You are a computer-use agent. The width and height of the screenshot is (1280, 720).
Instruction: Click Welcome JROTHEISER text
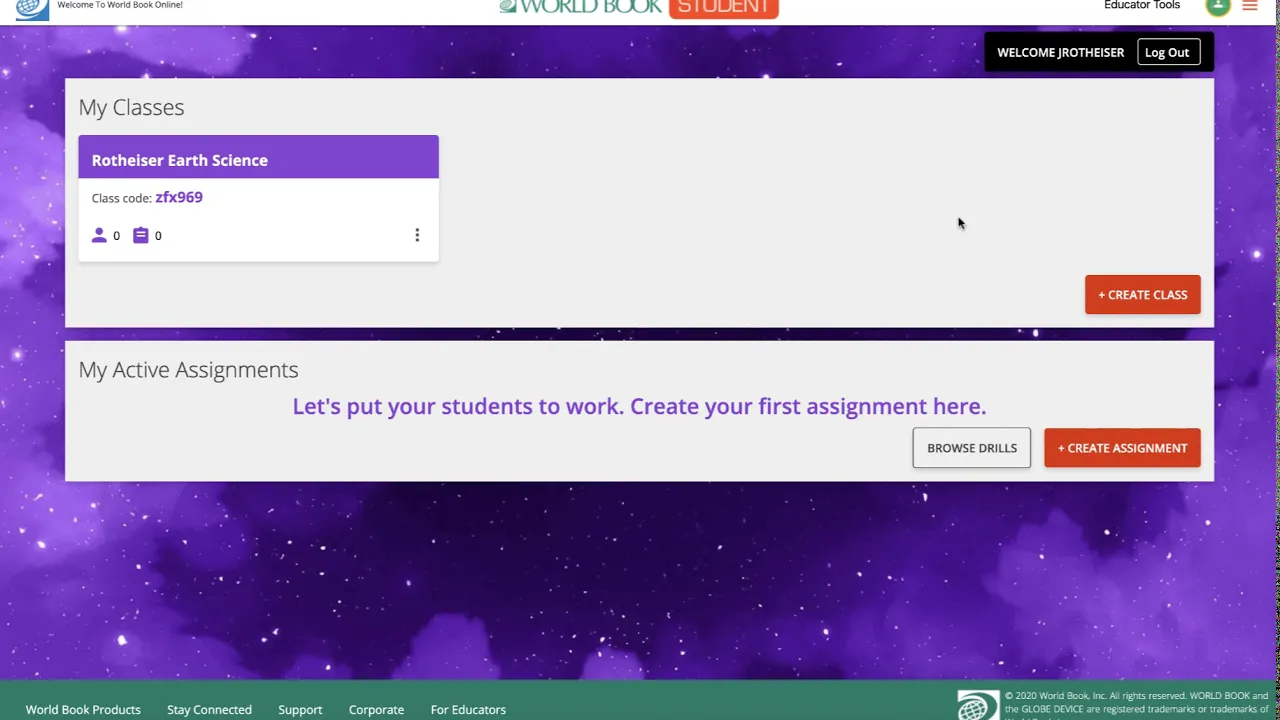pos(1061,52)
